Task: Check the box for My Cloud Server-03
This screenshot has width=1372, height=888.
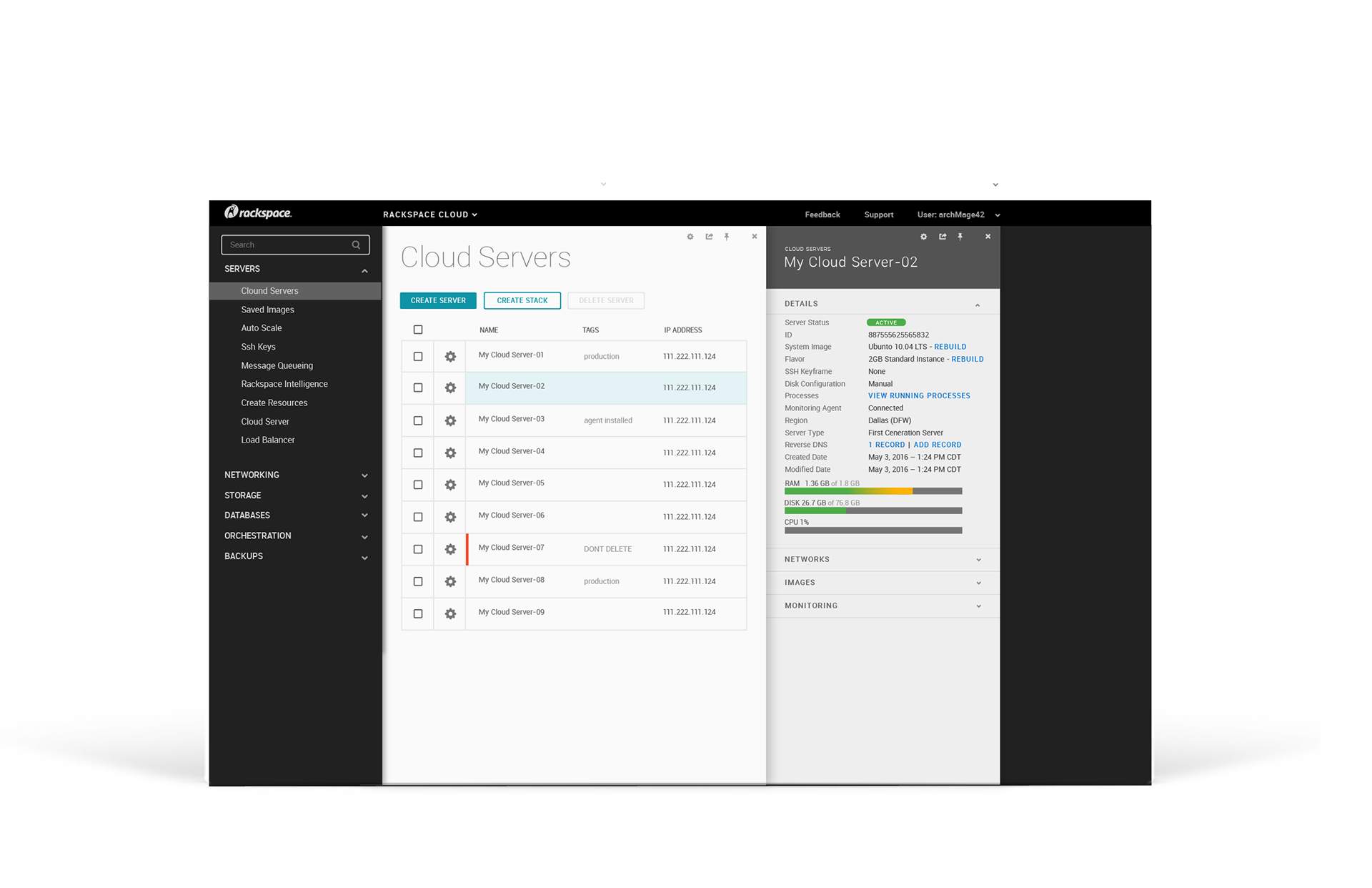Action: coord(418,420)
